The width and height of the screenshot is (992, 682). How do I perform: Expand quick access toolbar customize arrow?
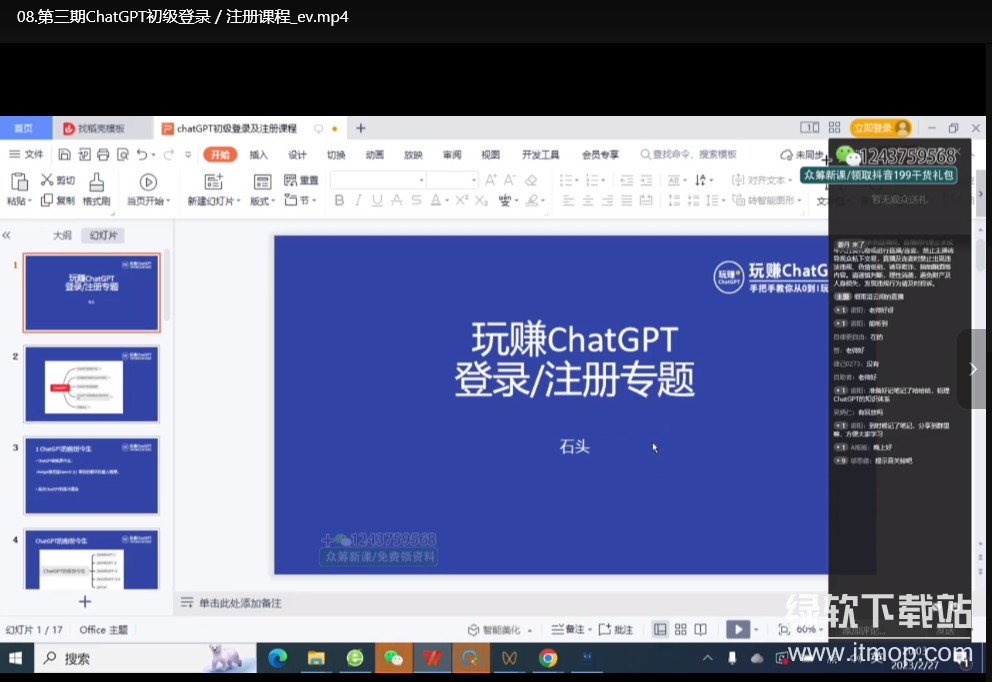pos(188,154)
